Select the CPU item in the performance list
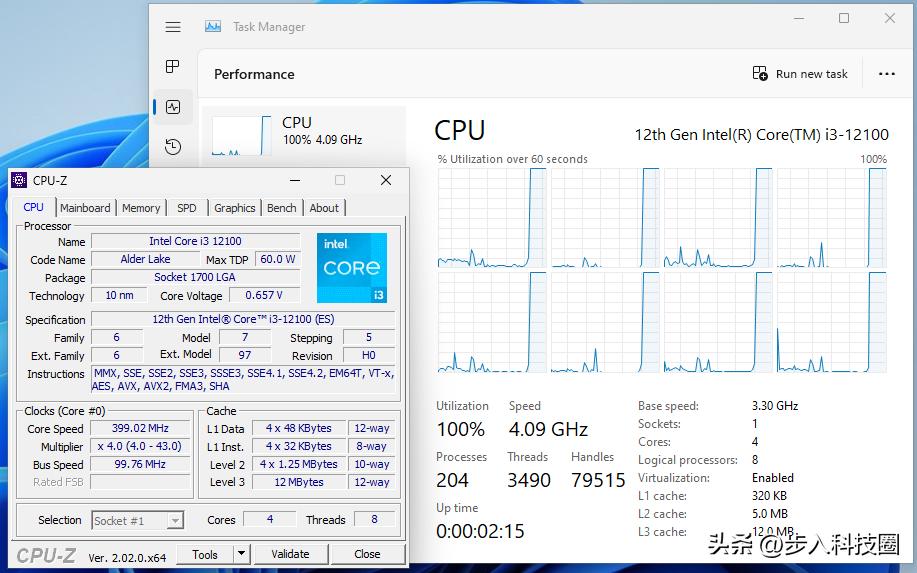The height and width of the screenshot is (573, 917). (304, 134)
